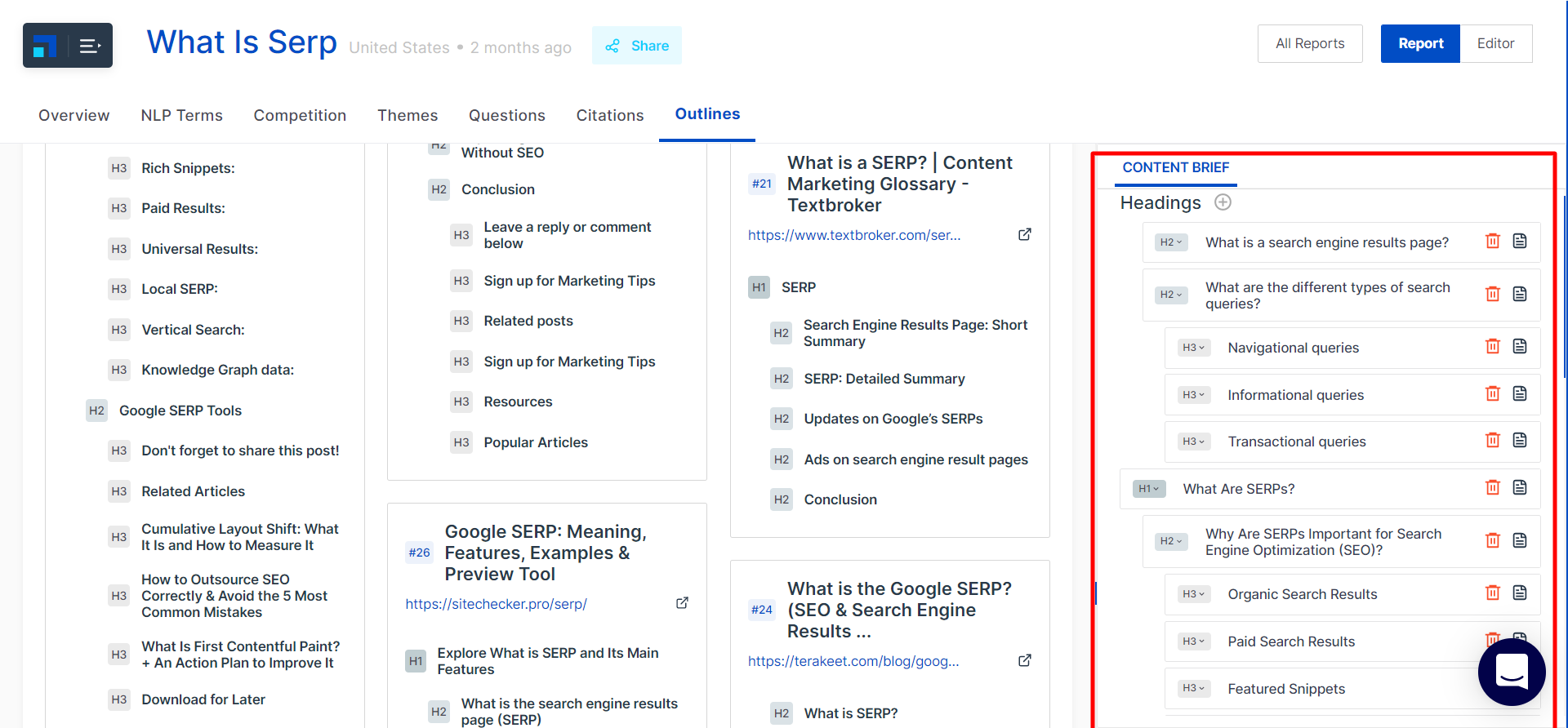Delete 'Why Are SERPs Important' heading
This screenshot has width=1568, height=728.
(x=1493, y=540)
